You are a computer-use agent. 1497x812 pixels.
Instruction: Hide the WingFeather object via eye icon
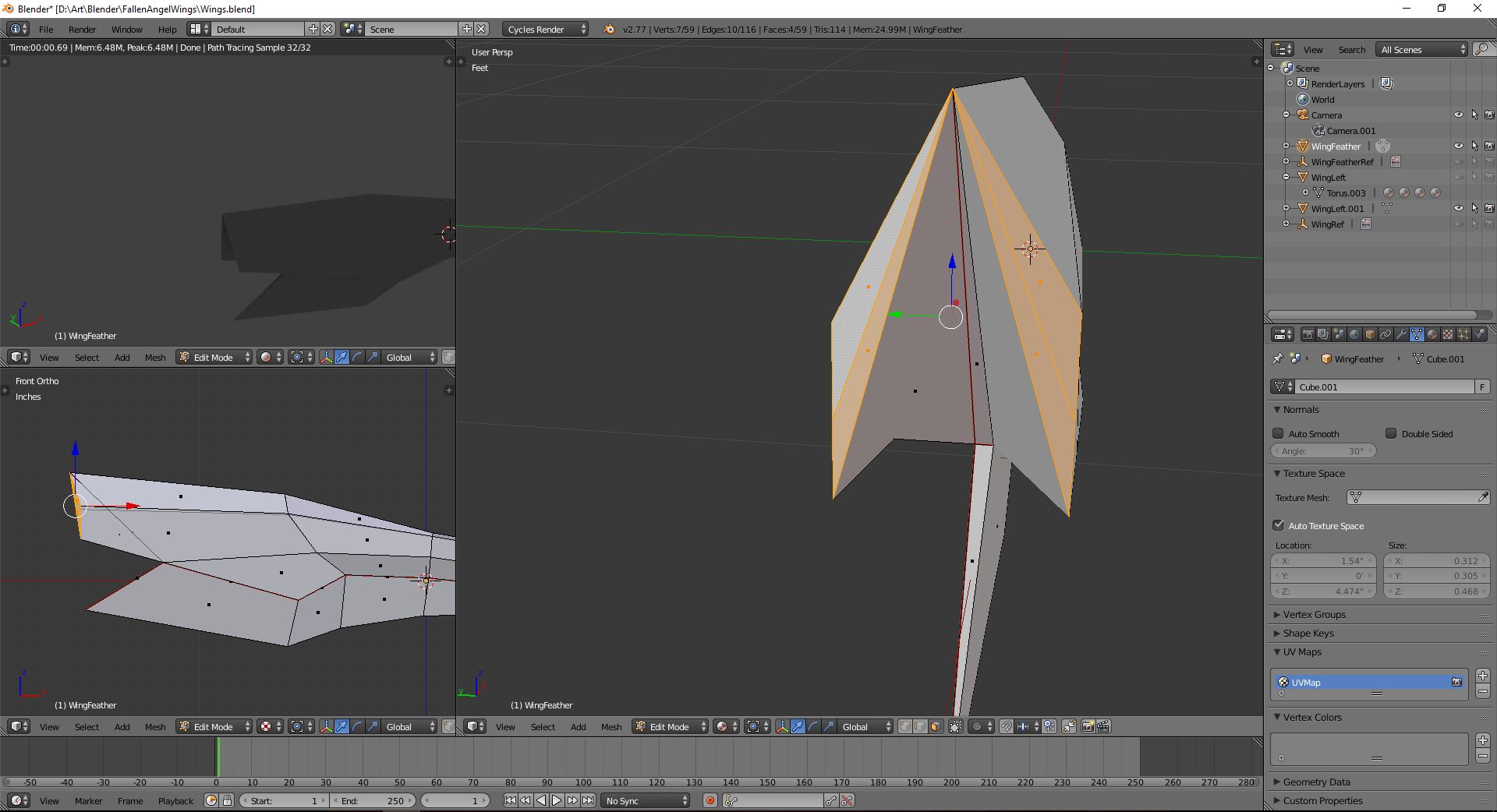click(1458, 146)
